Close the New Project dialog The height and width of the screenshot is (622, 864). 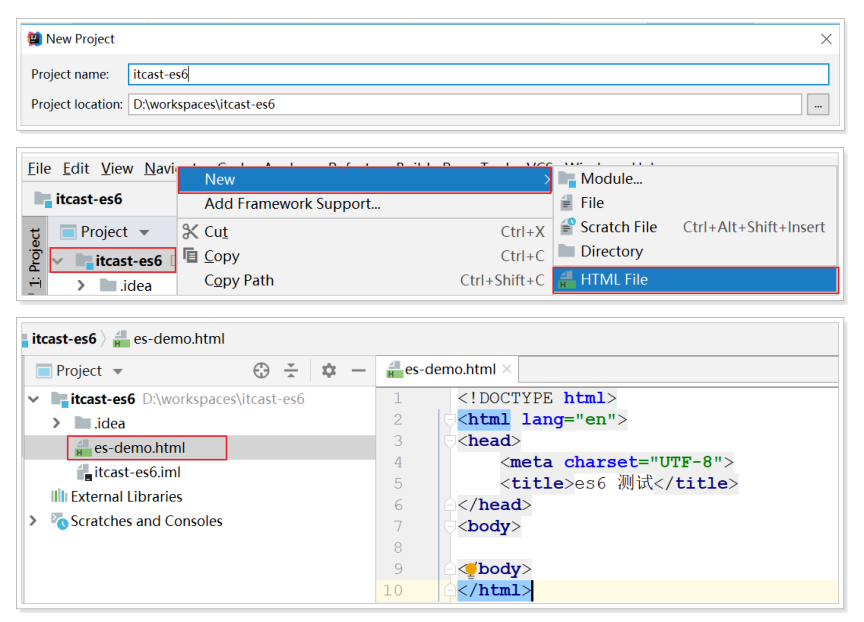coord(825,39)
